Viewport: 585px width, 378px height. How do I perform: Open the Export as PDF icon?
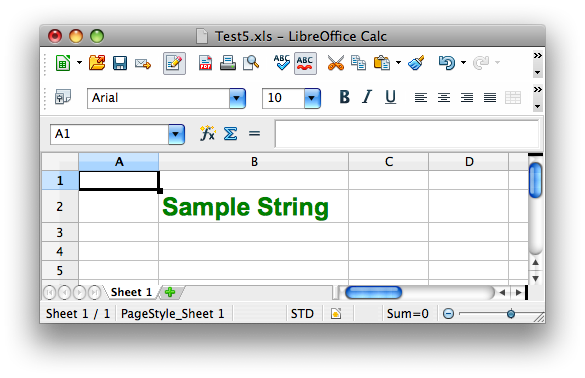pyautogui.click(x=205, y=63)
